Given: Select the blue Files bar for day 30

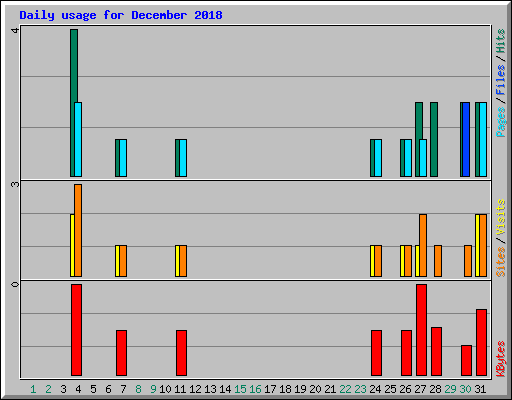Looking at the screenshot, I should (466, 139).
